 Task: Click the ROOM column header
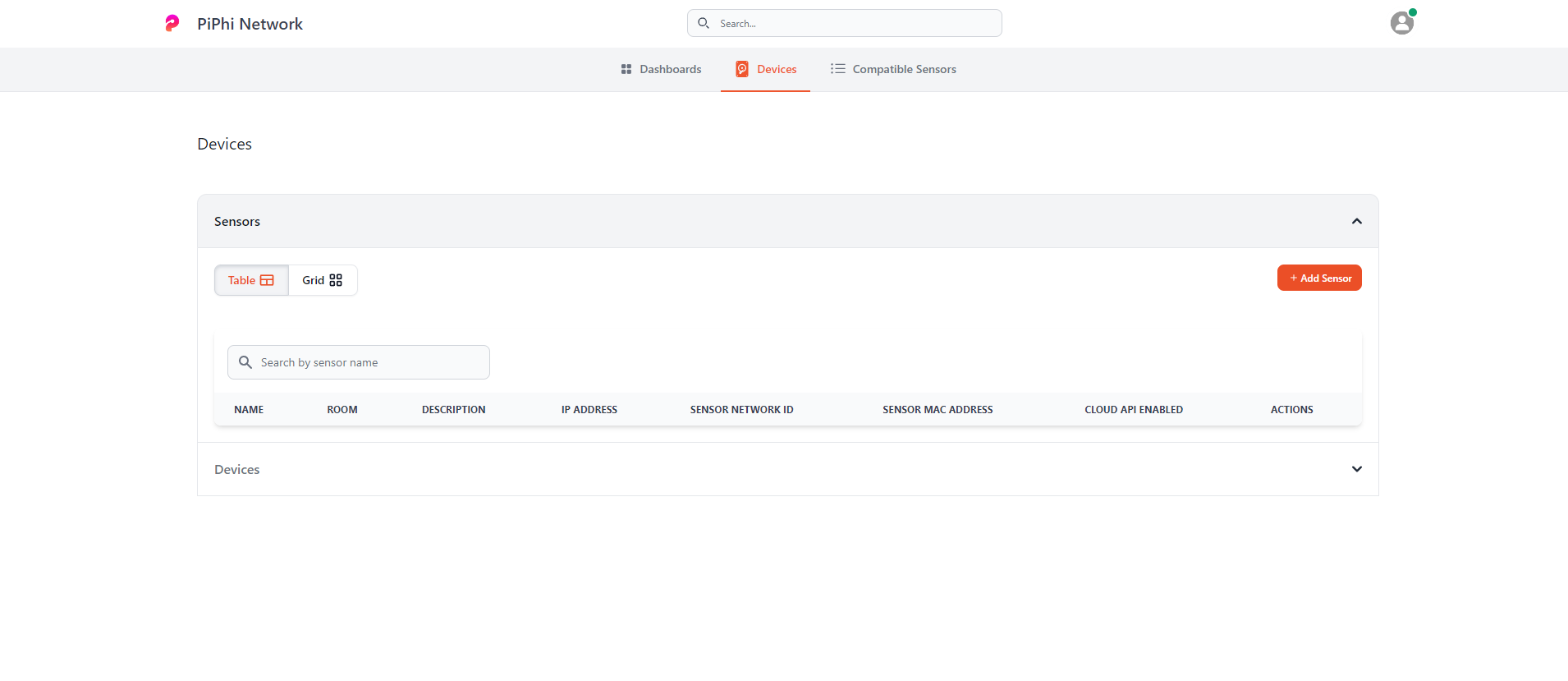342,409
